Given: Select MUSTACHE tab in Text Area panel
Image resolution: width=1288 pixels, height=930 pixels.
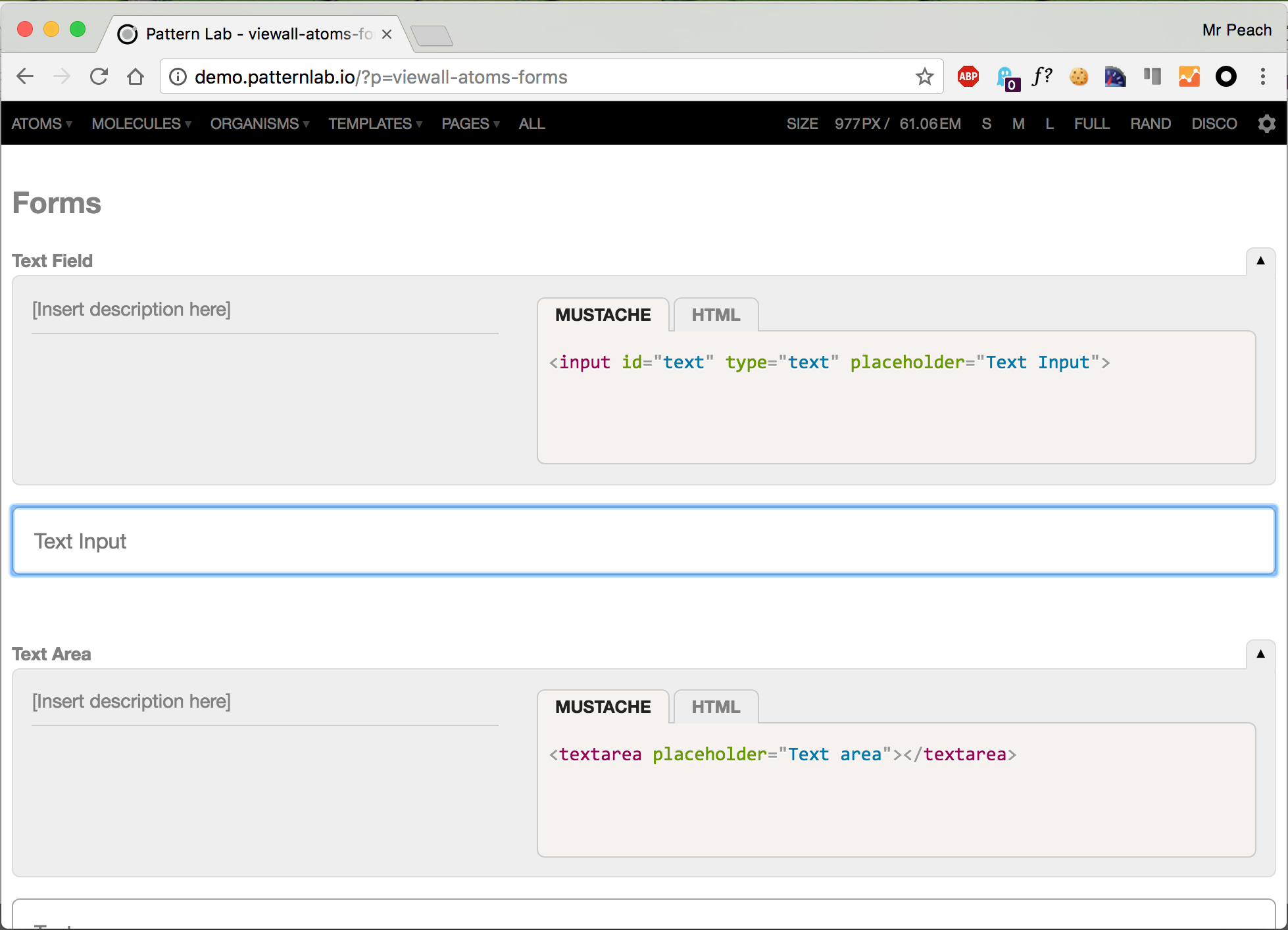Looking at the screenshot, I should pyautogui.click(x=603, y=707).
